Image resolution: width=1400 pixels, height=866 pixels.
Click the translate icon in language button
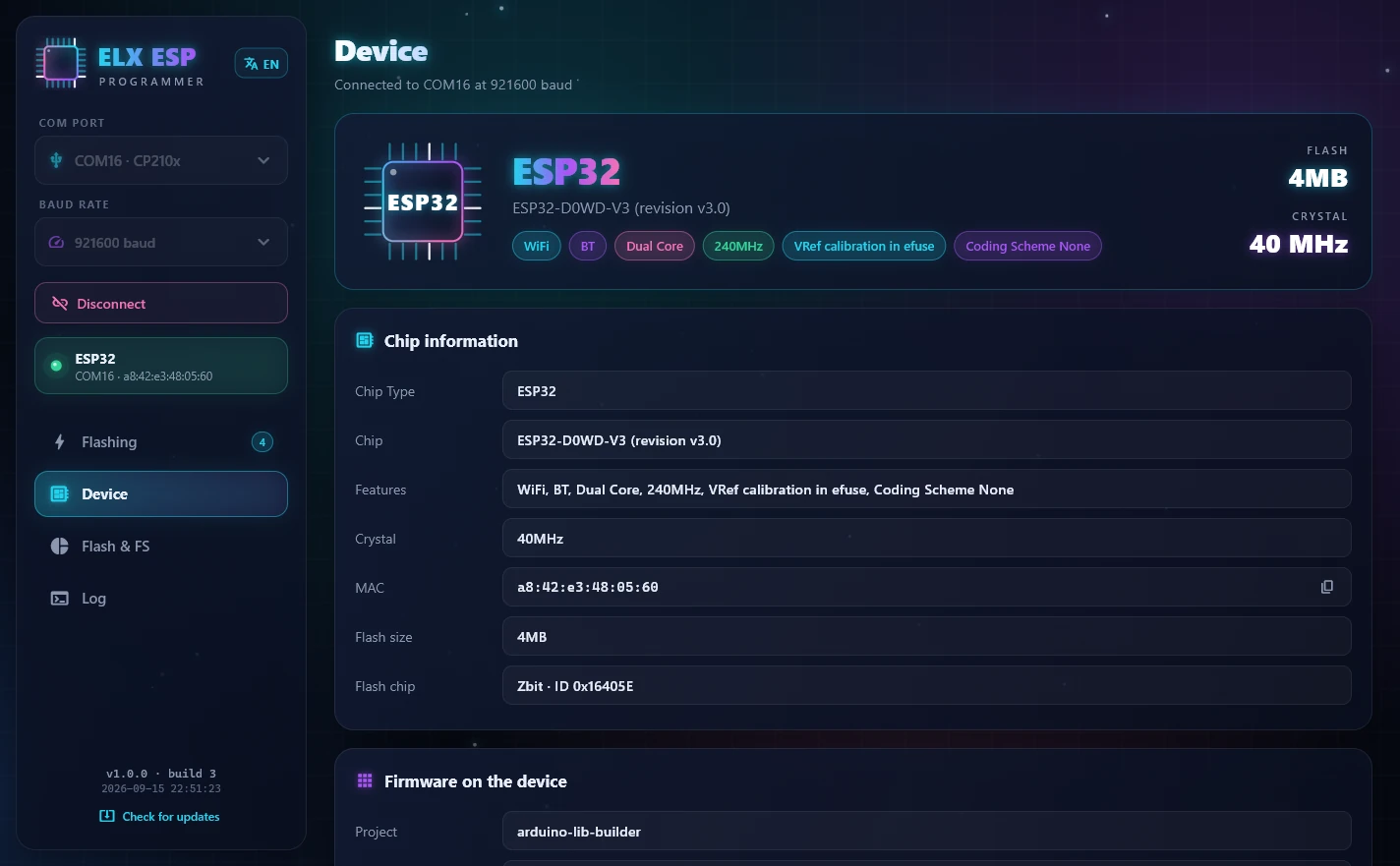pos(252,64)
